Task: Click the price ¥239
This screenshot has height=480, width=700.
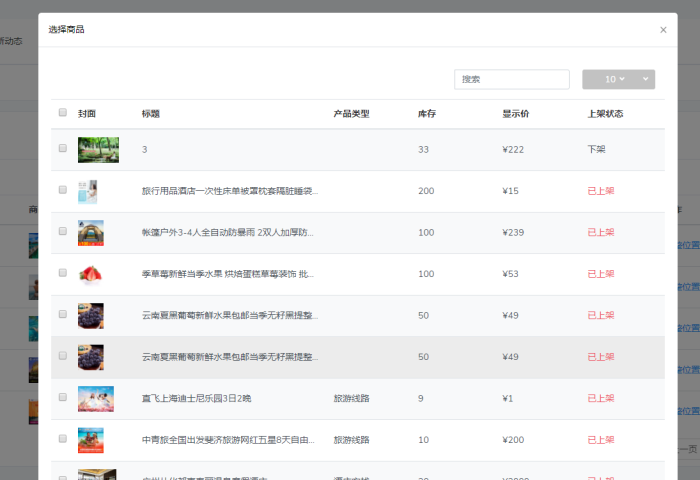Action: pos(513,232)
